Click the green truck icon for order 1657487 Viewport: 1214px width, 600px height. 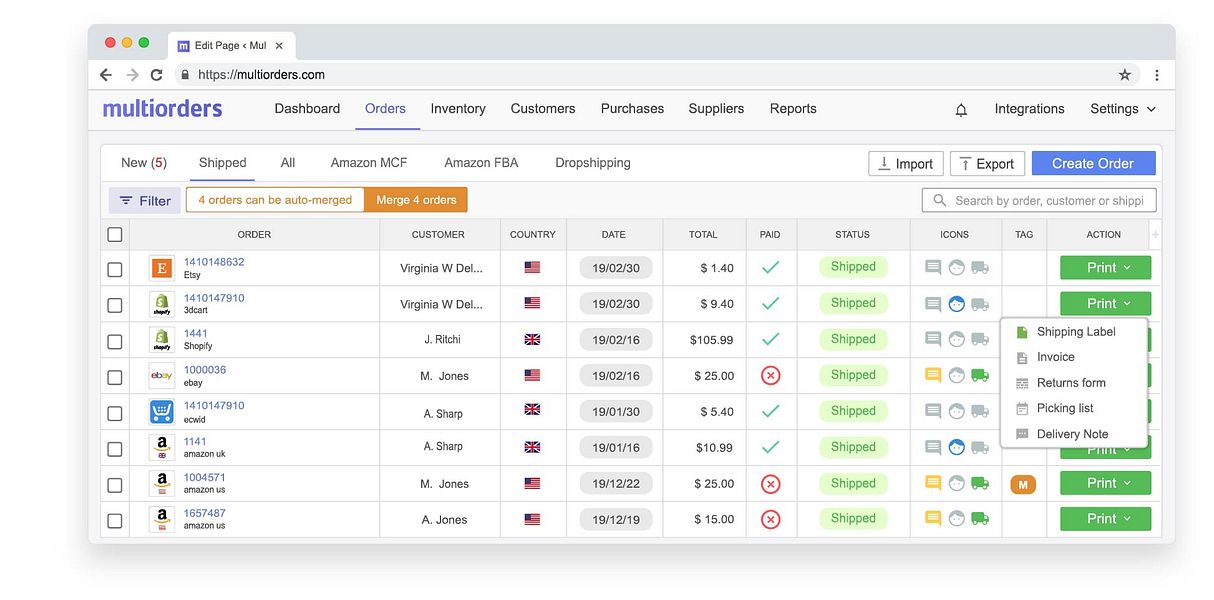980,518
